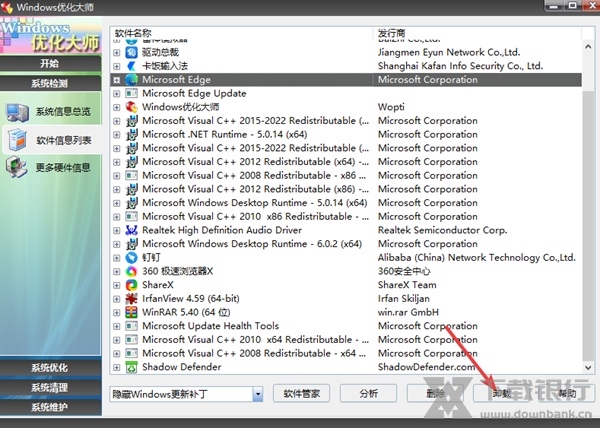This screenshot has width=600, height=428.
Task: Click the 软件管家 button
Action: click(x=301, y=393)
